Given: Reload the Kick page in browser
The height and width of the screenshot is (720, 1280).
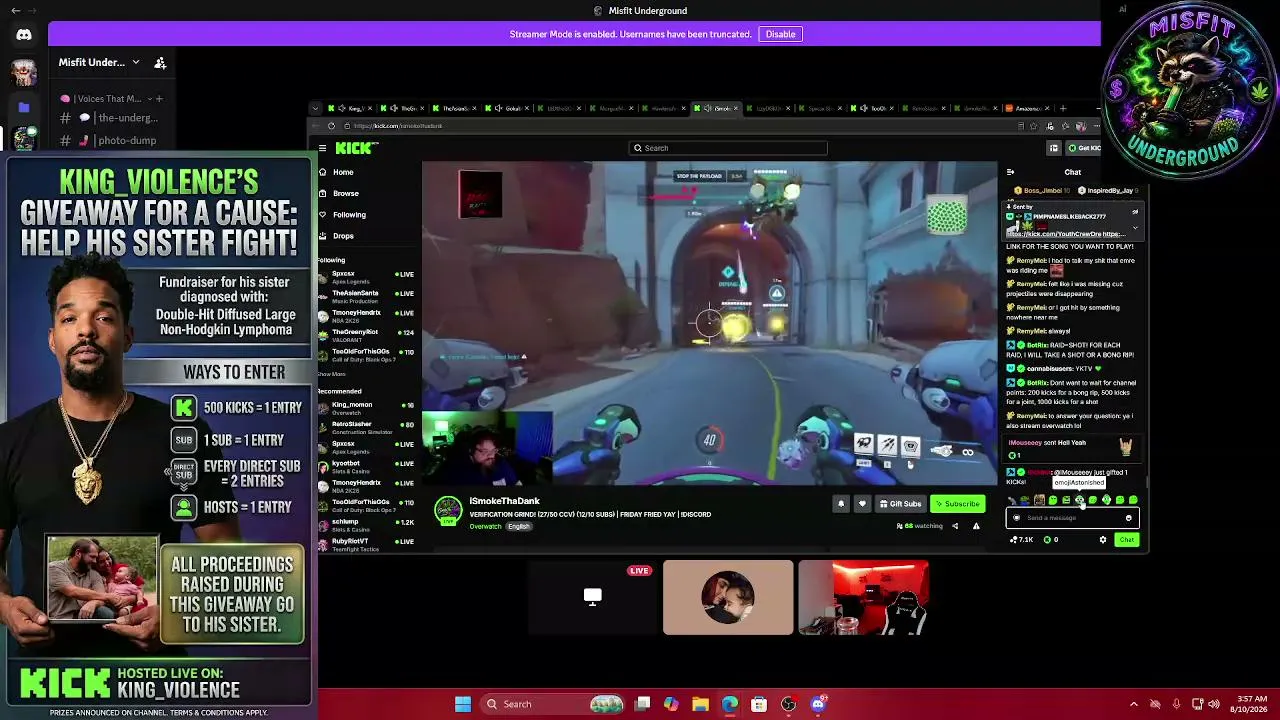Looking at the screenshot, I should click(x=331, y=126).
